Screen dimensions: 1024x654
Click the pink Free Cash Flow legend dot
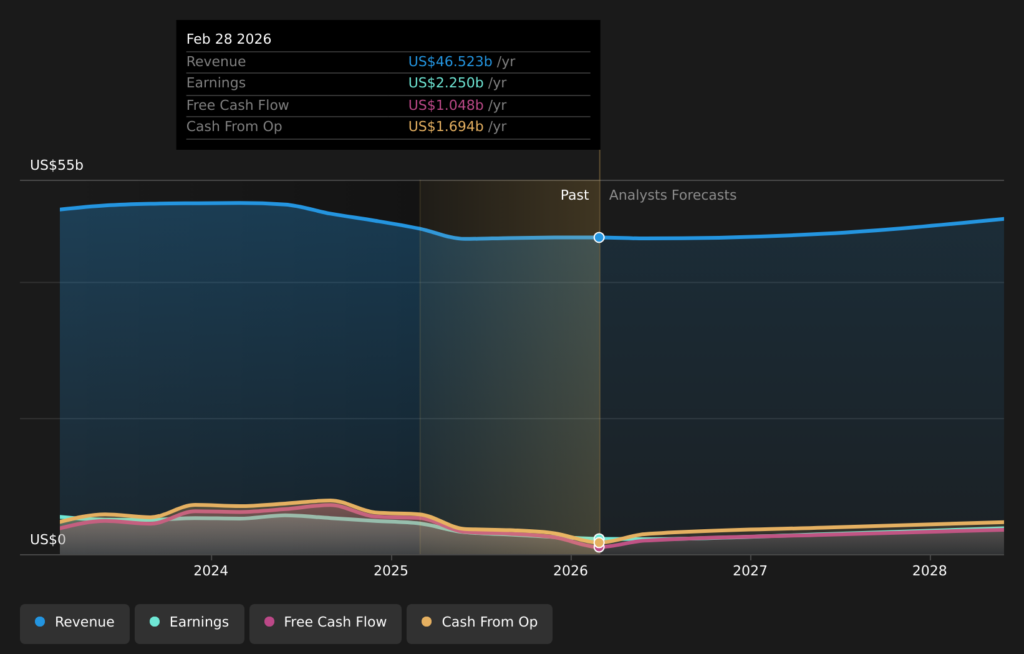tap(268, 623)
